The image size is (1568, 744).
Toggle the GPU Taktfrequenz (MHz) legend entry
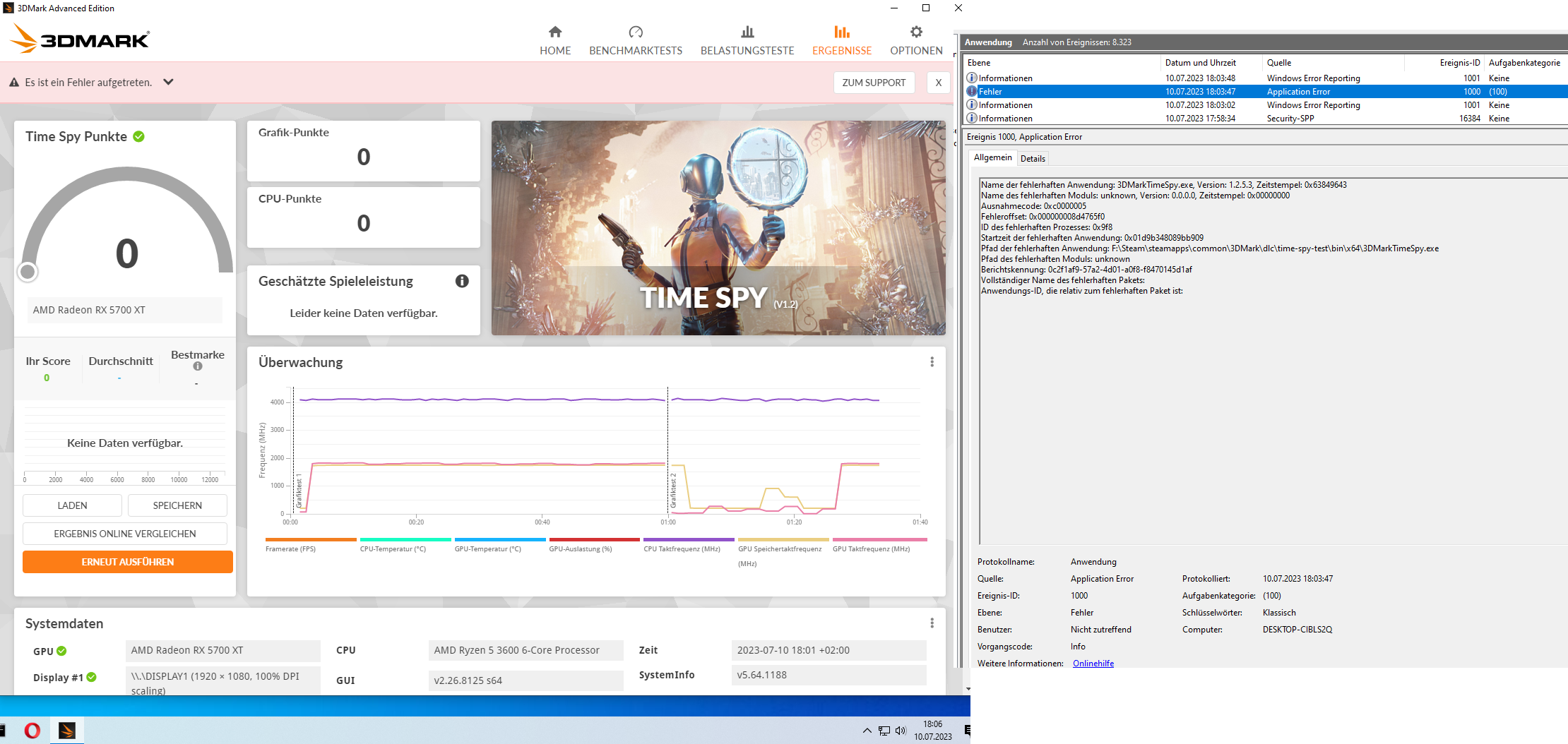(879, 546)
